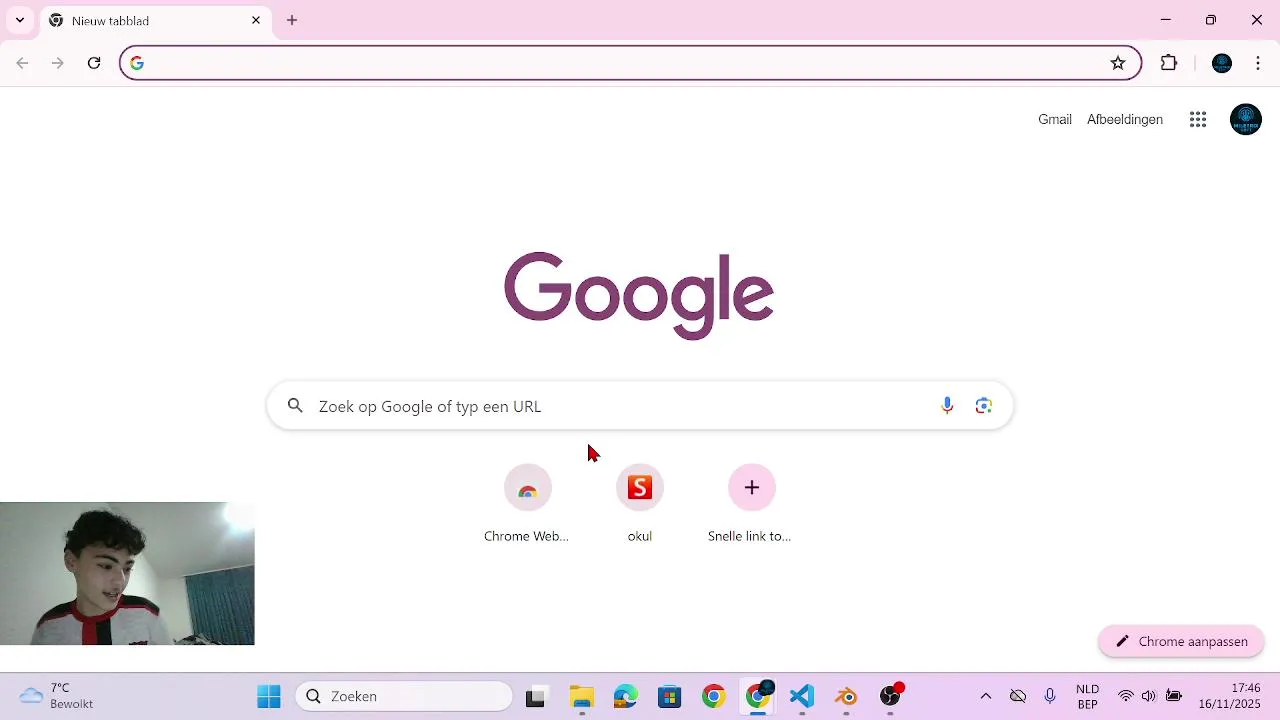Open OBS Studio from the taskbar

coord(891,697)
